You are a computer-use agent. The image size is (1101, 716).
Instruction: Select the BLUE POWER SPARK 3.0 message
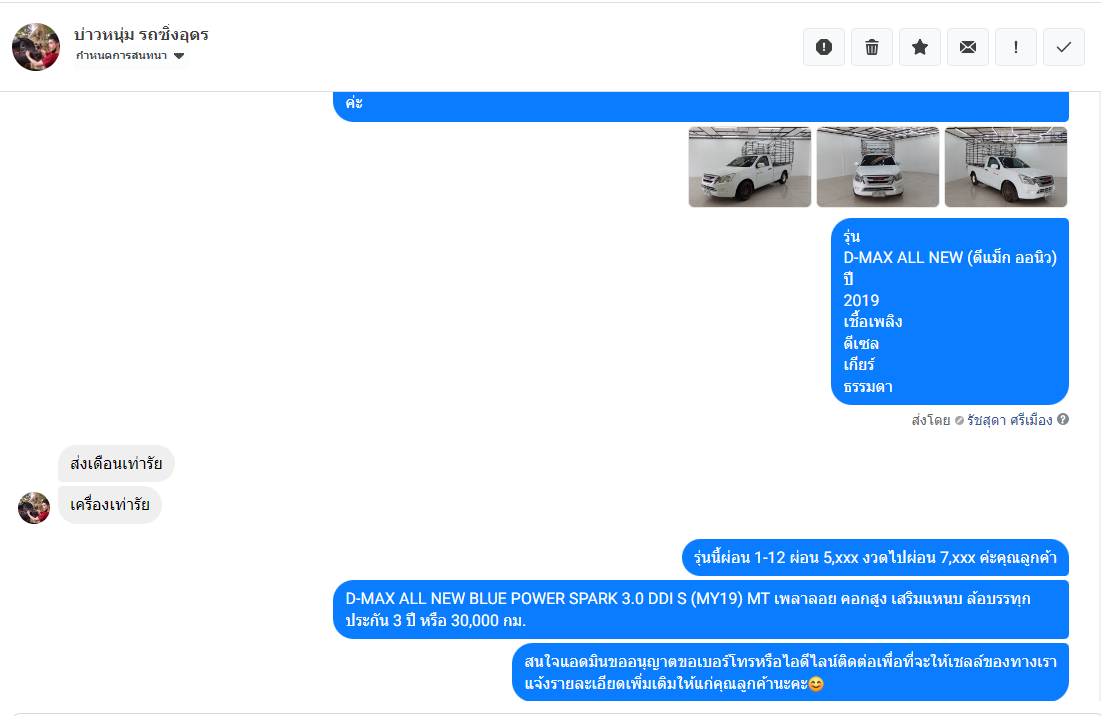pos(701,609)
